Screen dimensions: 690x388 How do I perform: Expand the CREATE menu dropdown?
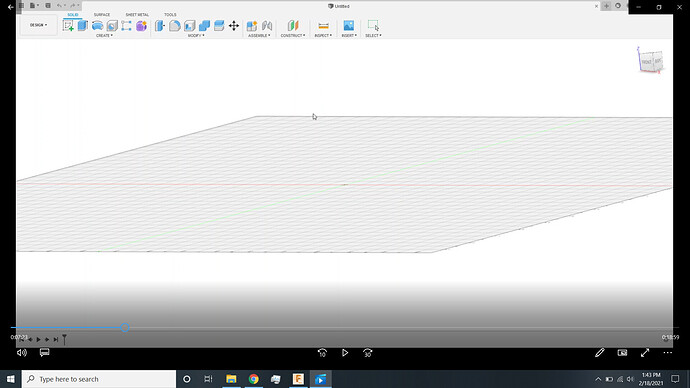point(104,36)
